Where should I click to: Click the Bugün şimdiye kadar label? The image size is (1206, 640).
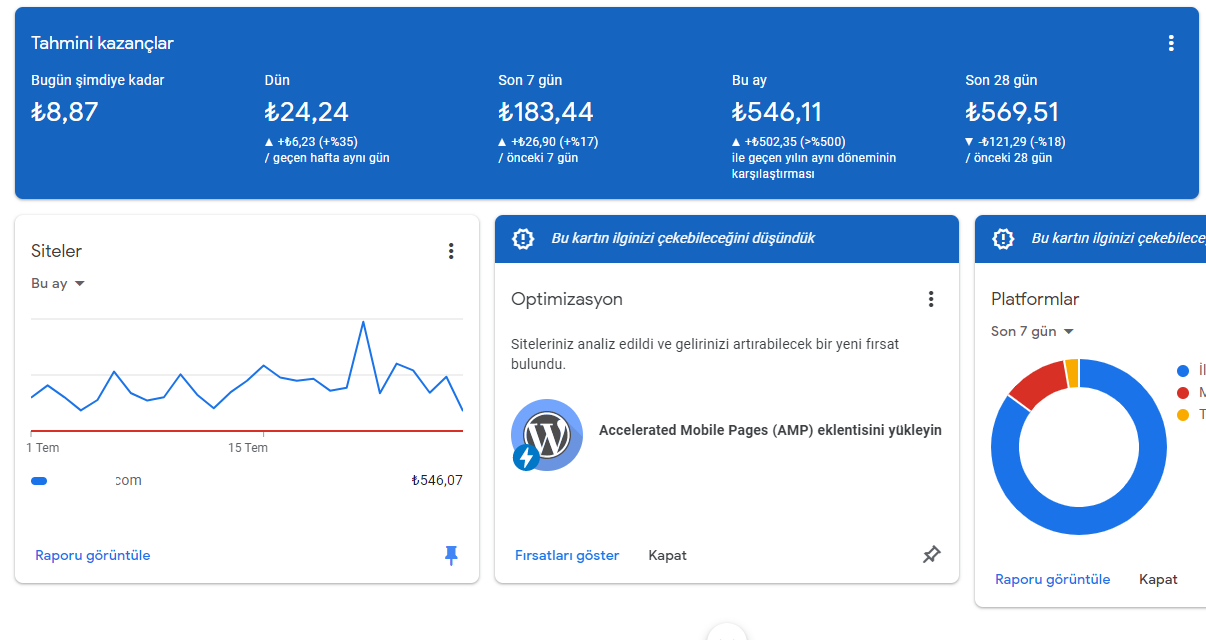click(98, 80)
